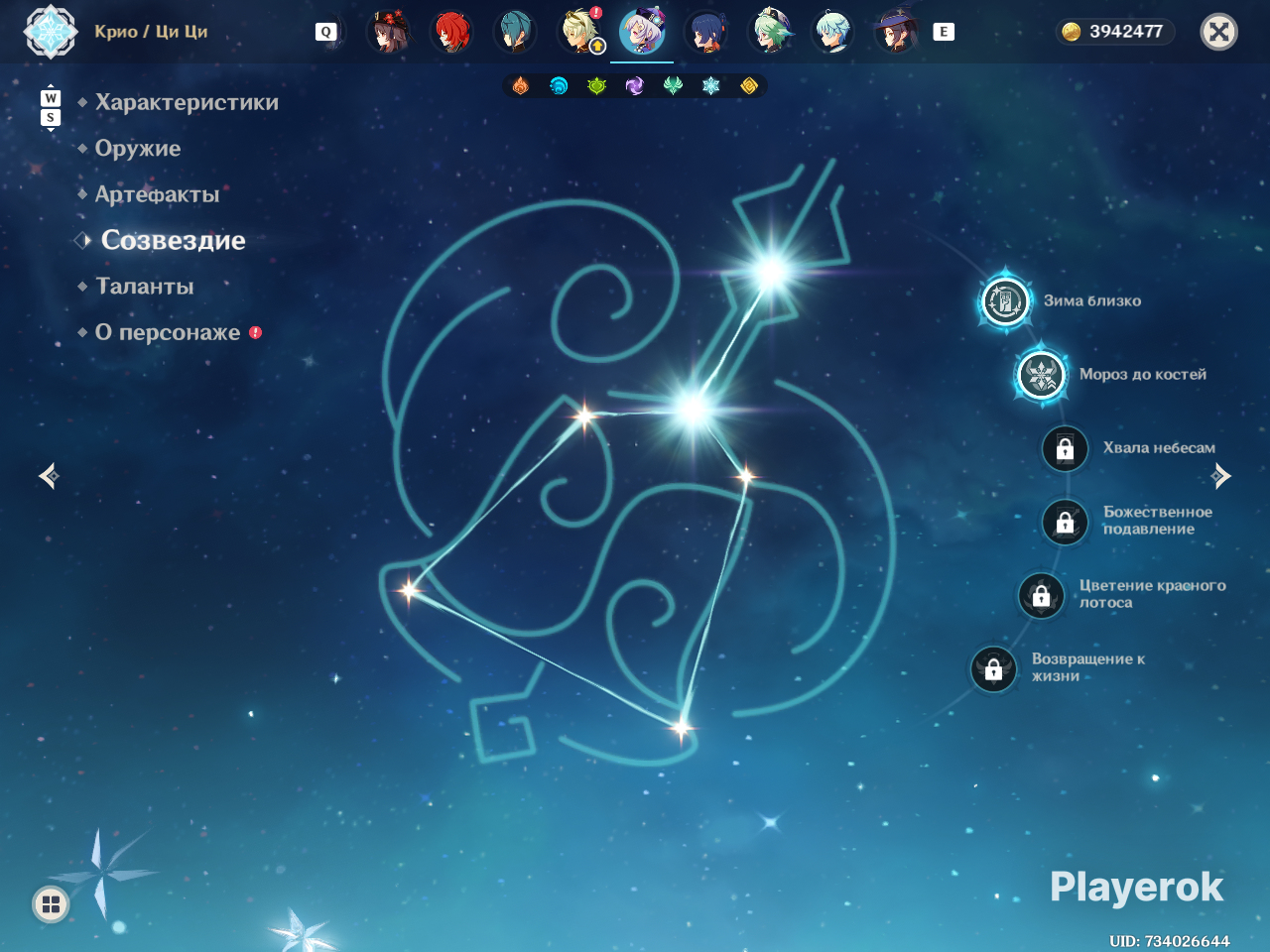The width and height of the screenshot is (1270, 952).
Task: Select Mona's witch-hat portrait
Action: point(896,32)
